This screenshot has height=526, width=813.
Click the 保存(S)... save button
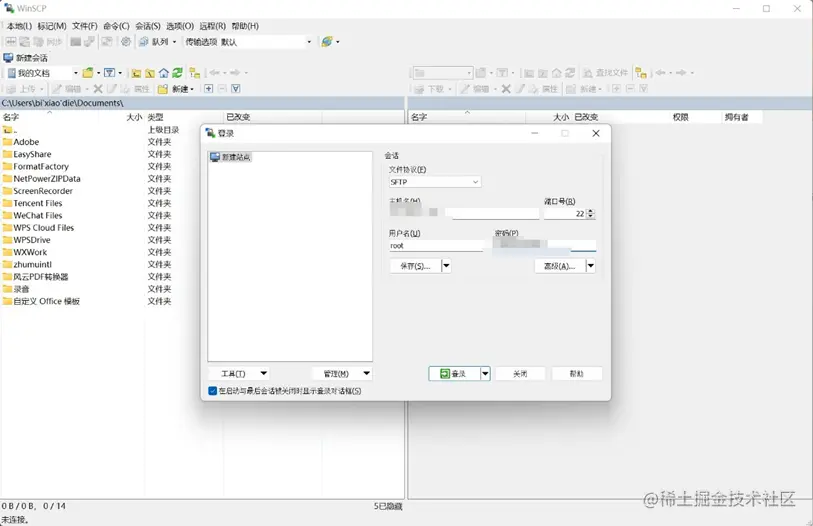point(415,266)
